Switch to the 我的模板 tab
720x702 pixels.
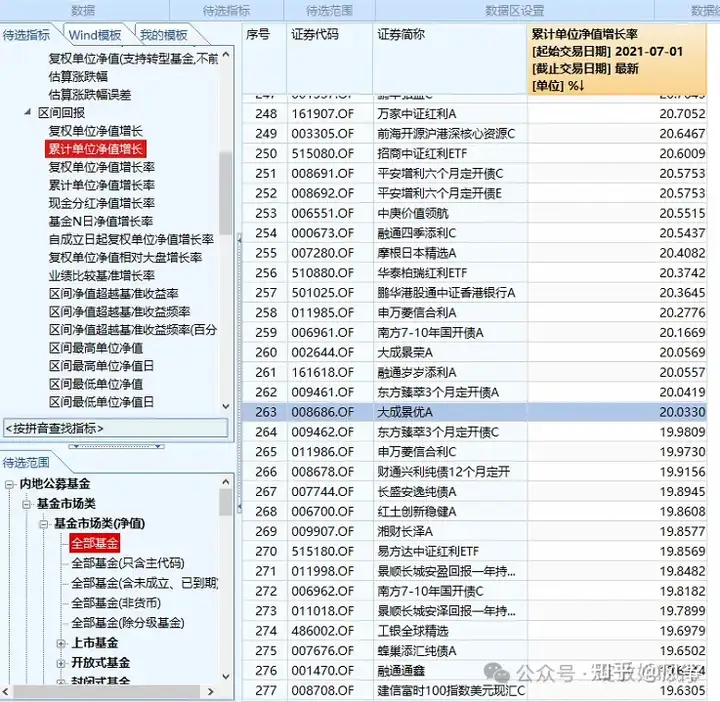pyautogui.click(x=163, y=35)
